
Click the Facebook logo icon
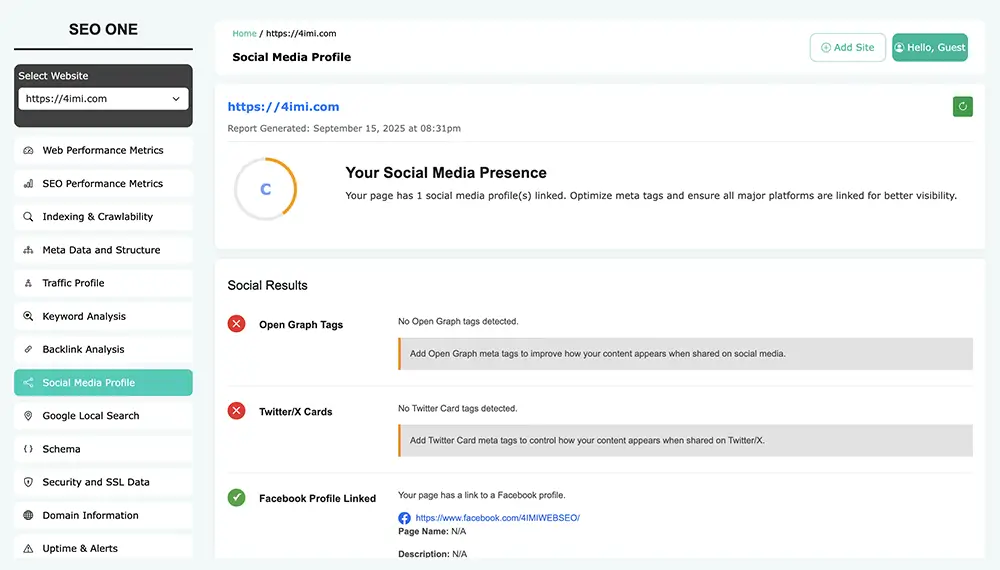[404, 518]
